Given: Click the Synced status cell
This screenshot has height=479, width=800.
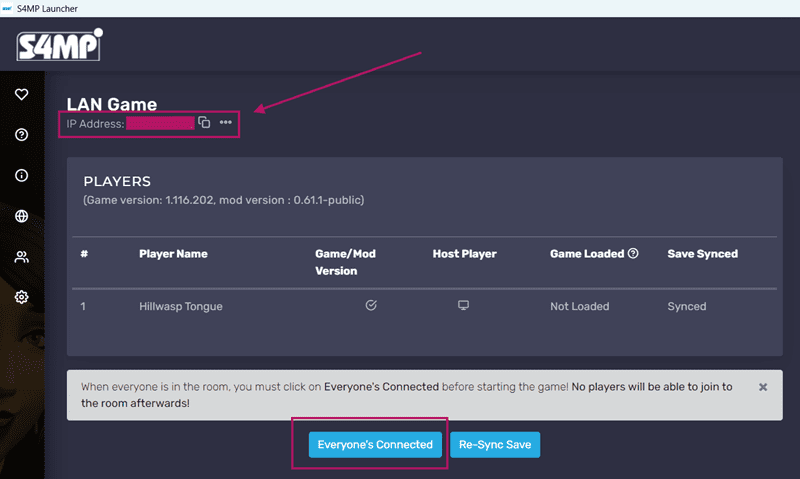Looking at the screenshot, I should pos(687,307).
